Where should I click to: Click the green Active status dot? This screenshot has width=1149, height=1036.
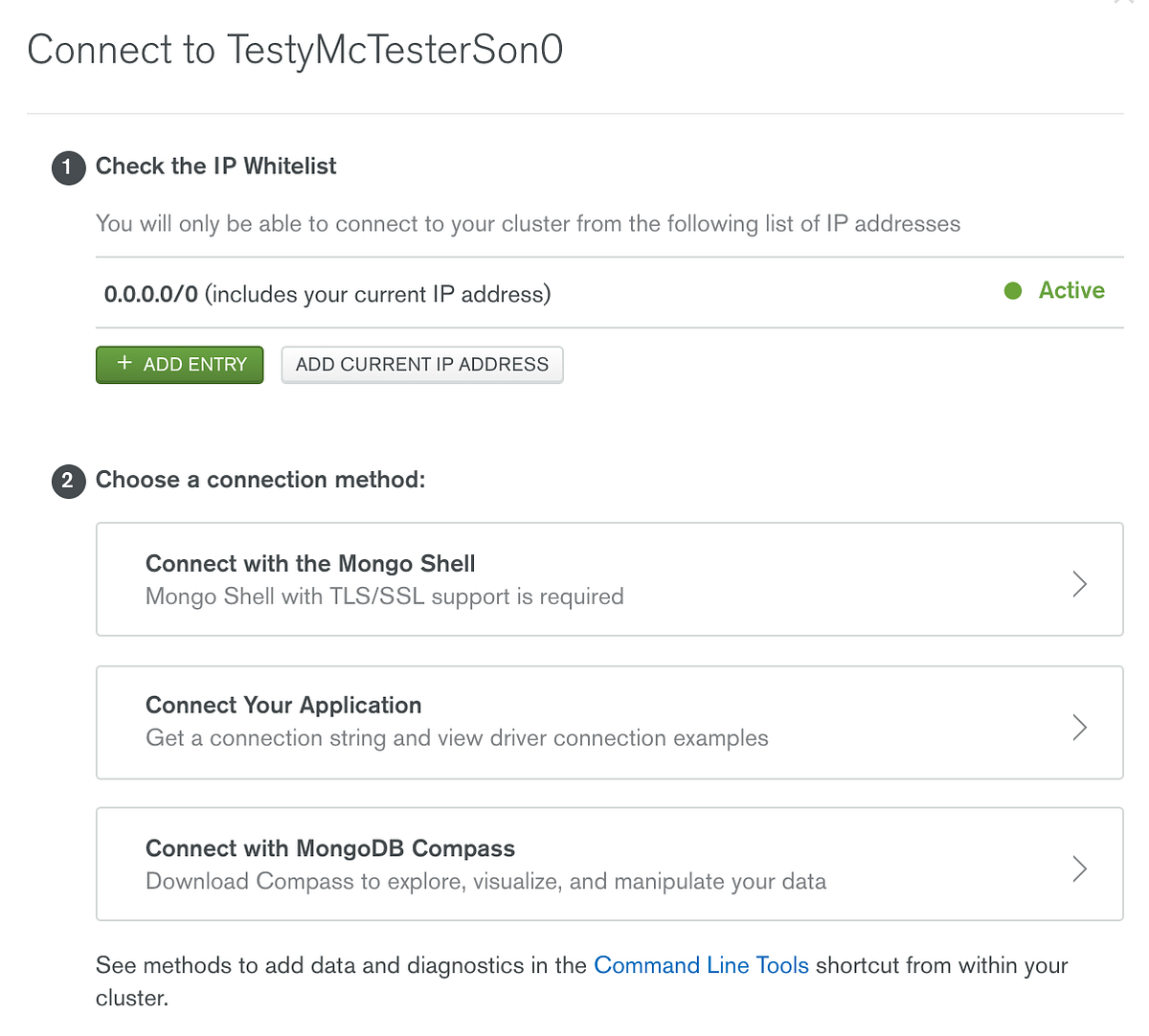(x=1013, y=291)
